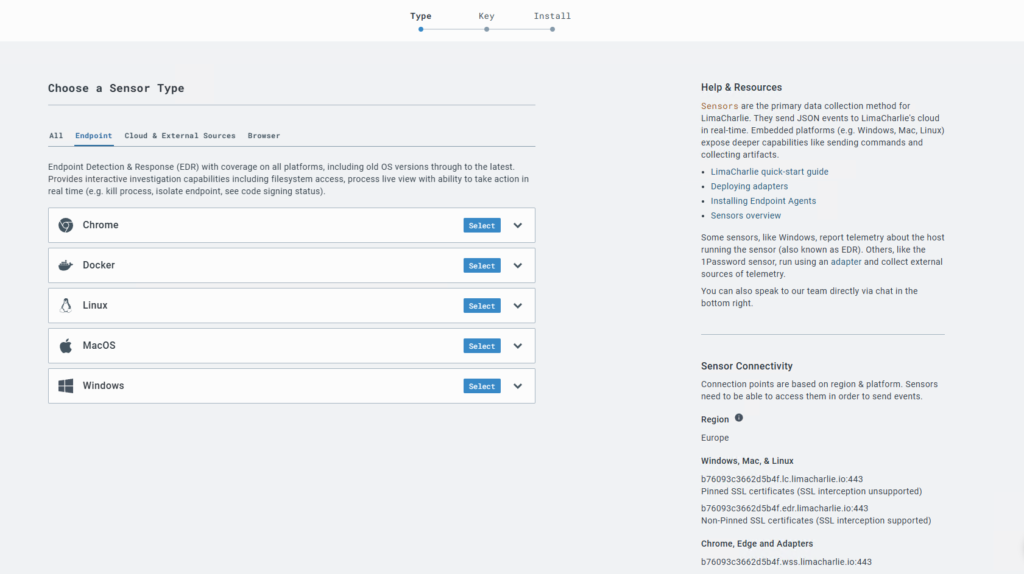Click the MacOS row label
Screen dimensions: 1024x574
point(99,345)
